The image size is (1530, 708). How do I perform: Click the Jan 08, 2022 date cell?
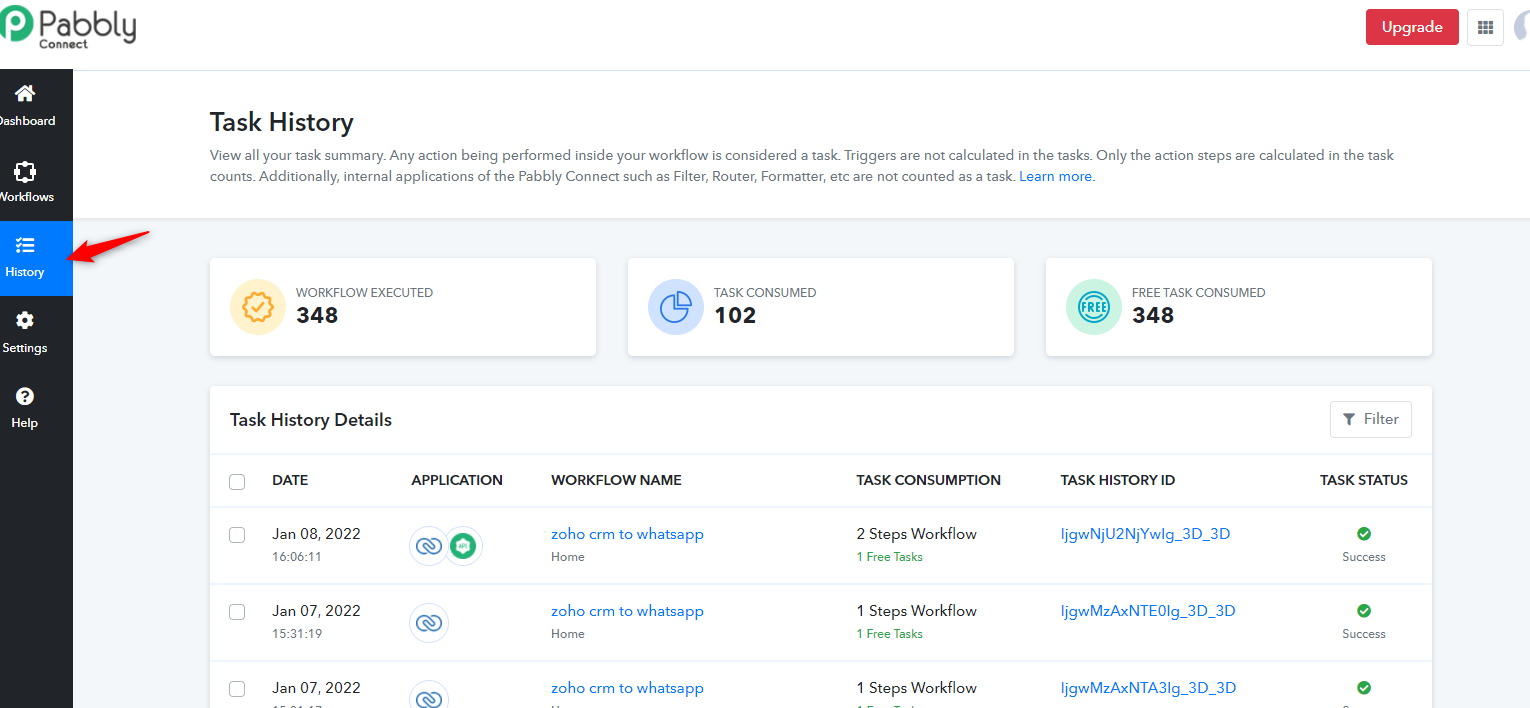[316, 534]
